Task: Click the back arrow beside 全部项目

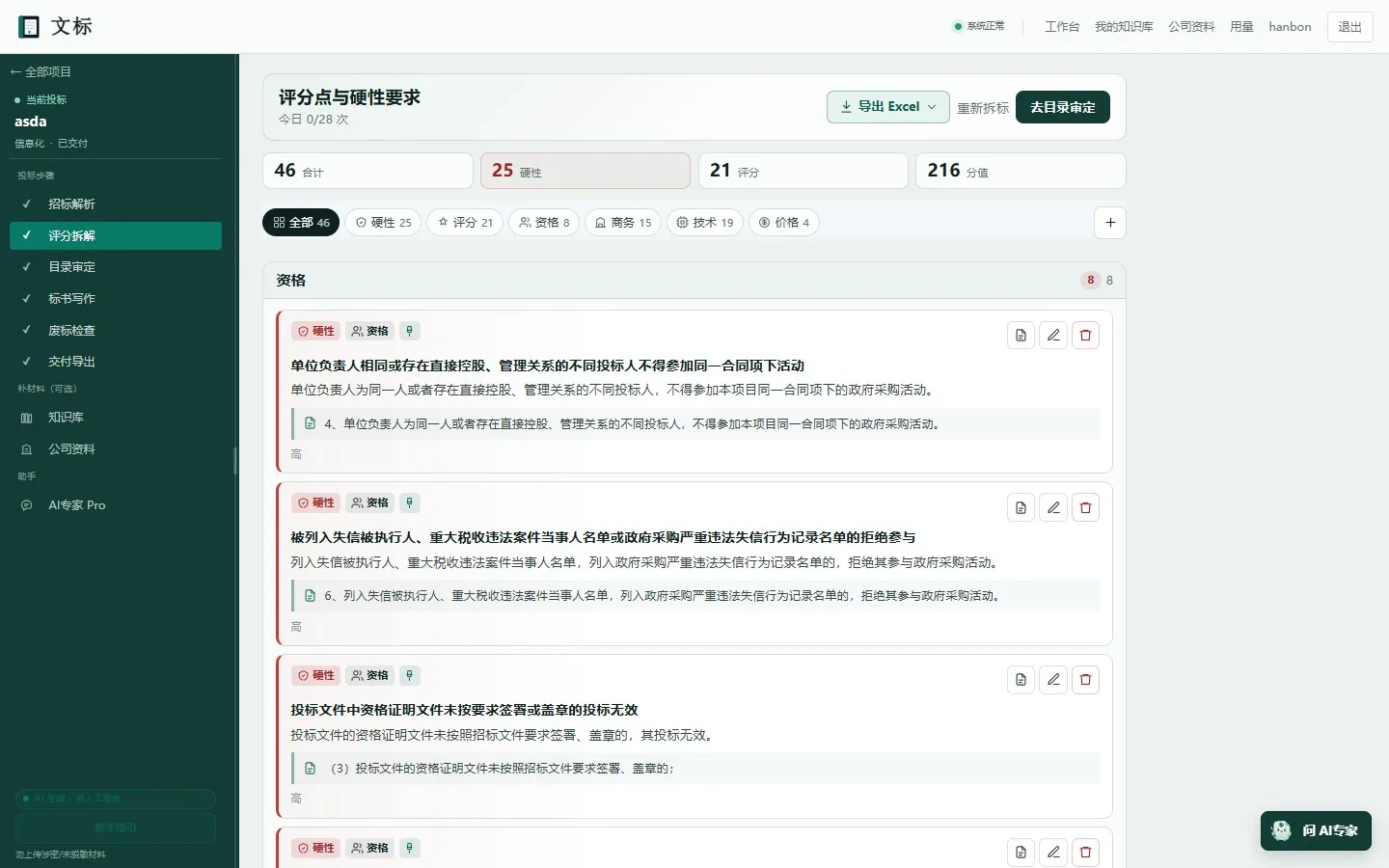Action: point(15,72)
